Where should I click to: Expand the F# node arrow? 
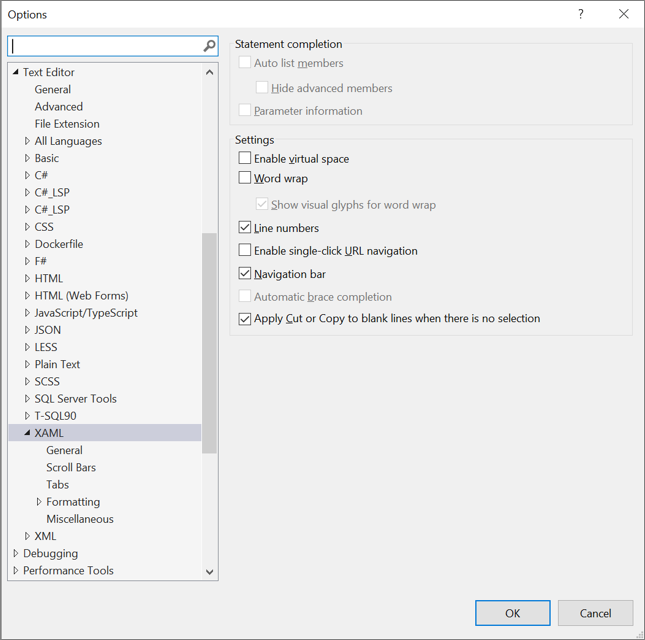point(27,261)
